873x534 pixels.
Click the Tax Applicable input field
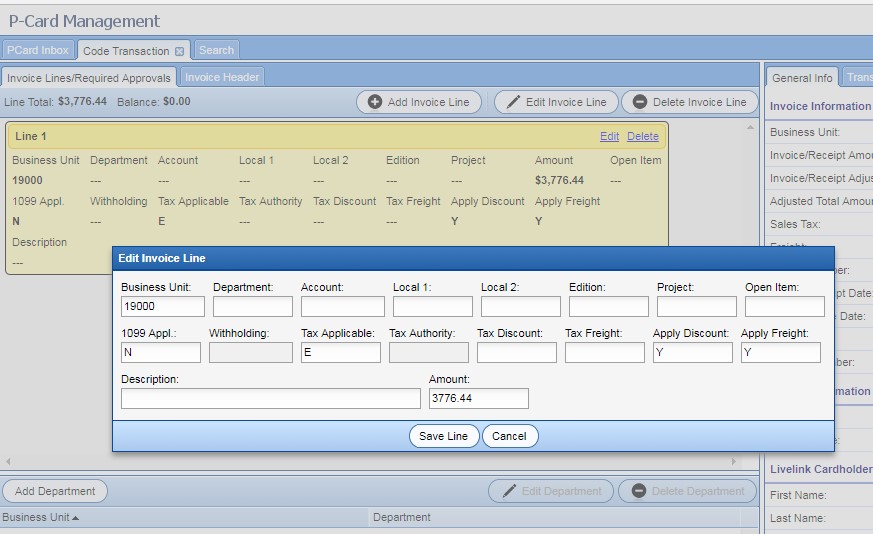(x=341, y=352)
